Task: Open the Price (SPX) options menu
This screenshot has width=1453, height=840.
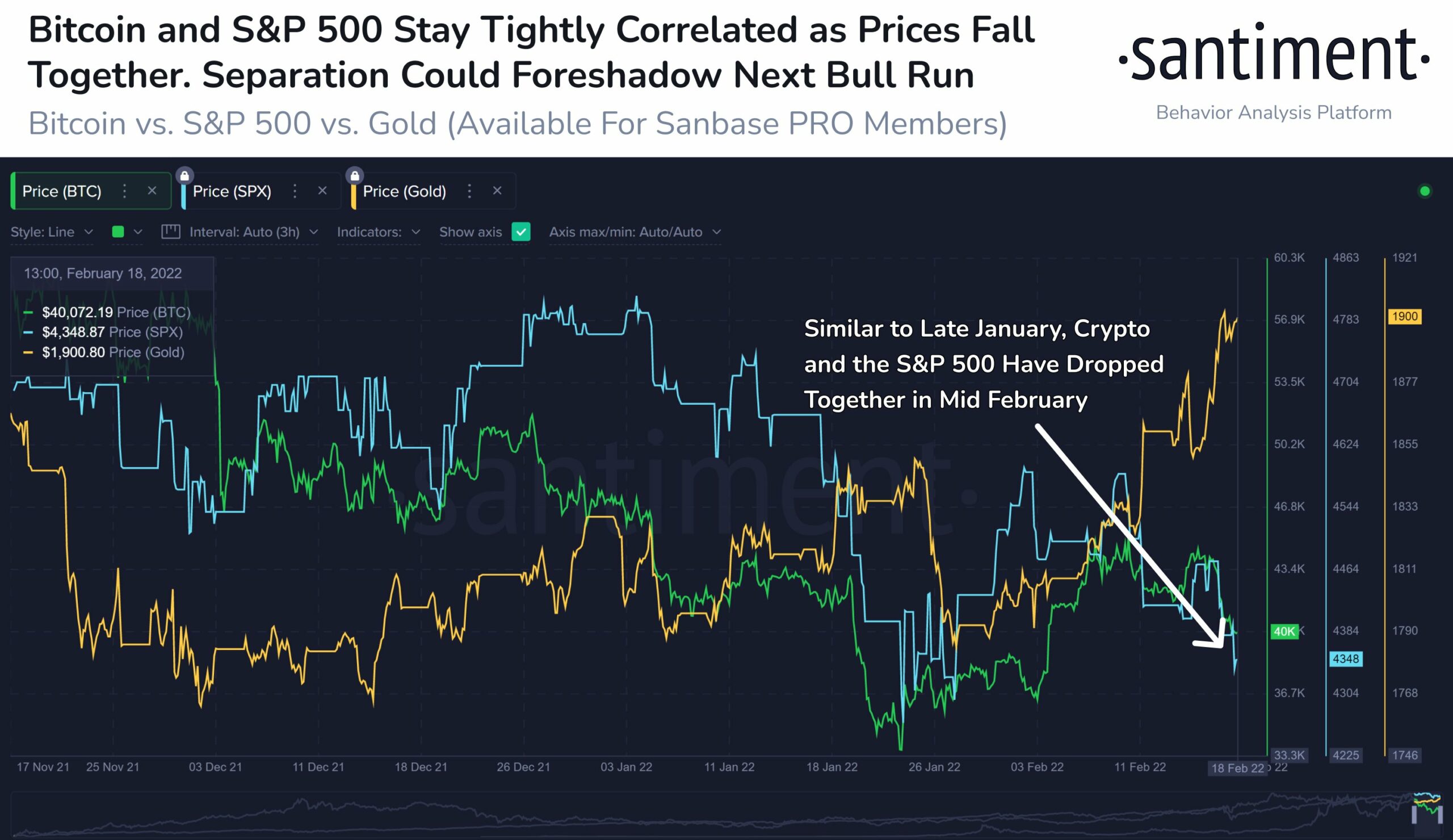Action: pyautogui.click(x=295, y=191)
